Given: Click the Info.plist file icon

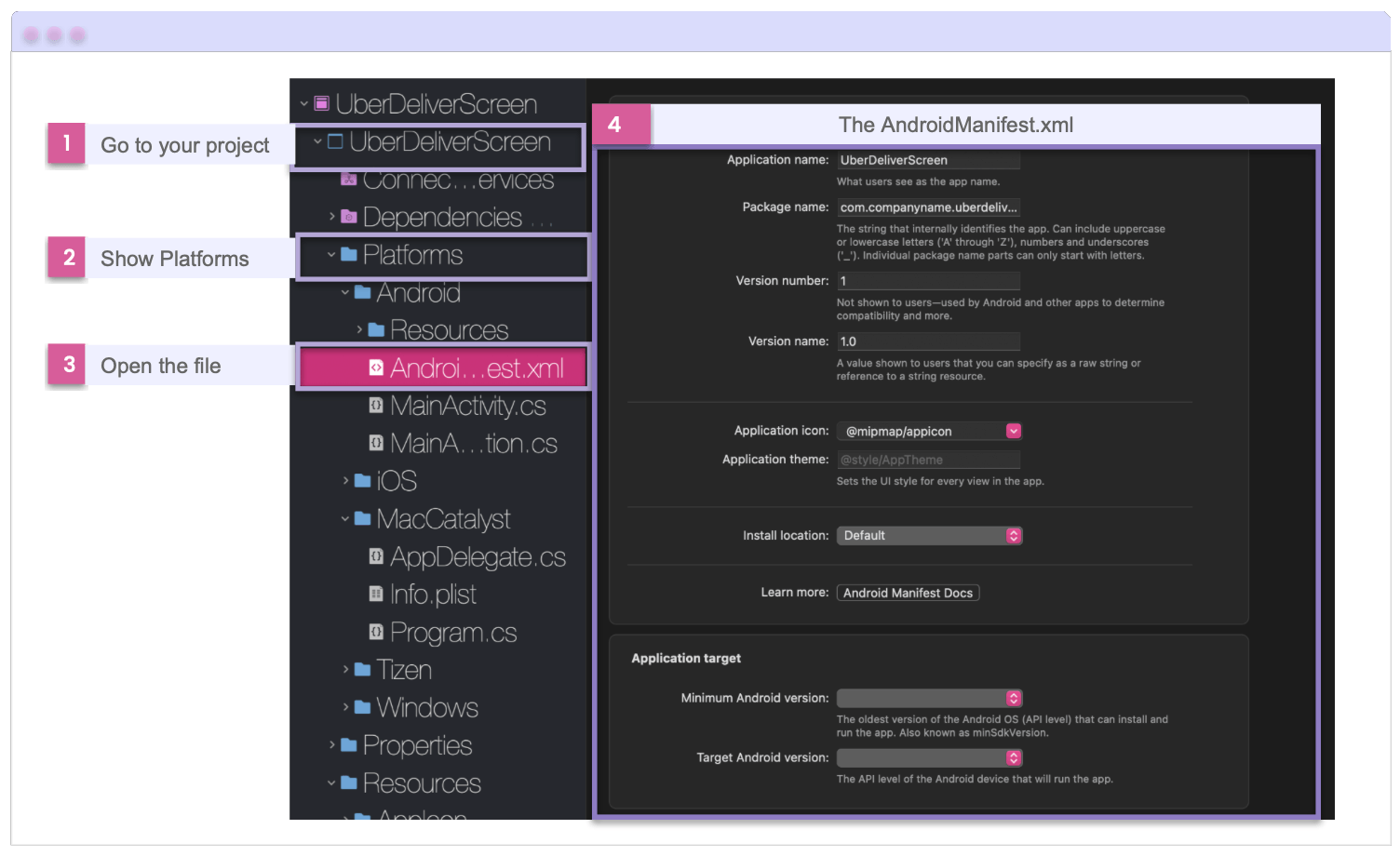Looking at the screenshot, I should [x=376, y=594].
